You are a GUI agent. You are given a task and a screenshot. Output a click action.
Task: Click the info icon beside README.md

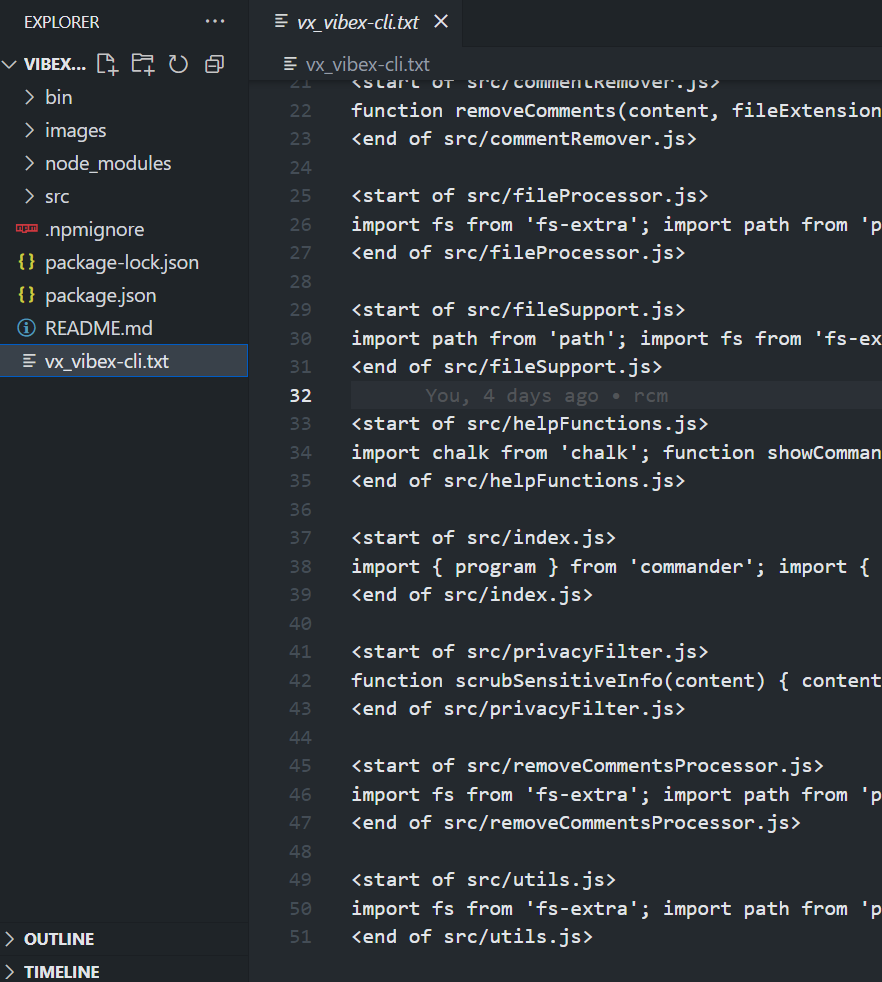26,328
